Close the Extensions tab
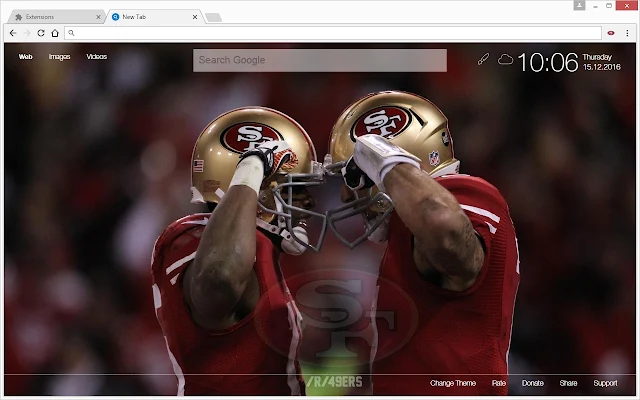The width and height of the screenshot is (640, 400). point(98,17)
